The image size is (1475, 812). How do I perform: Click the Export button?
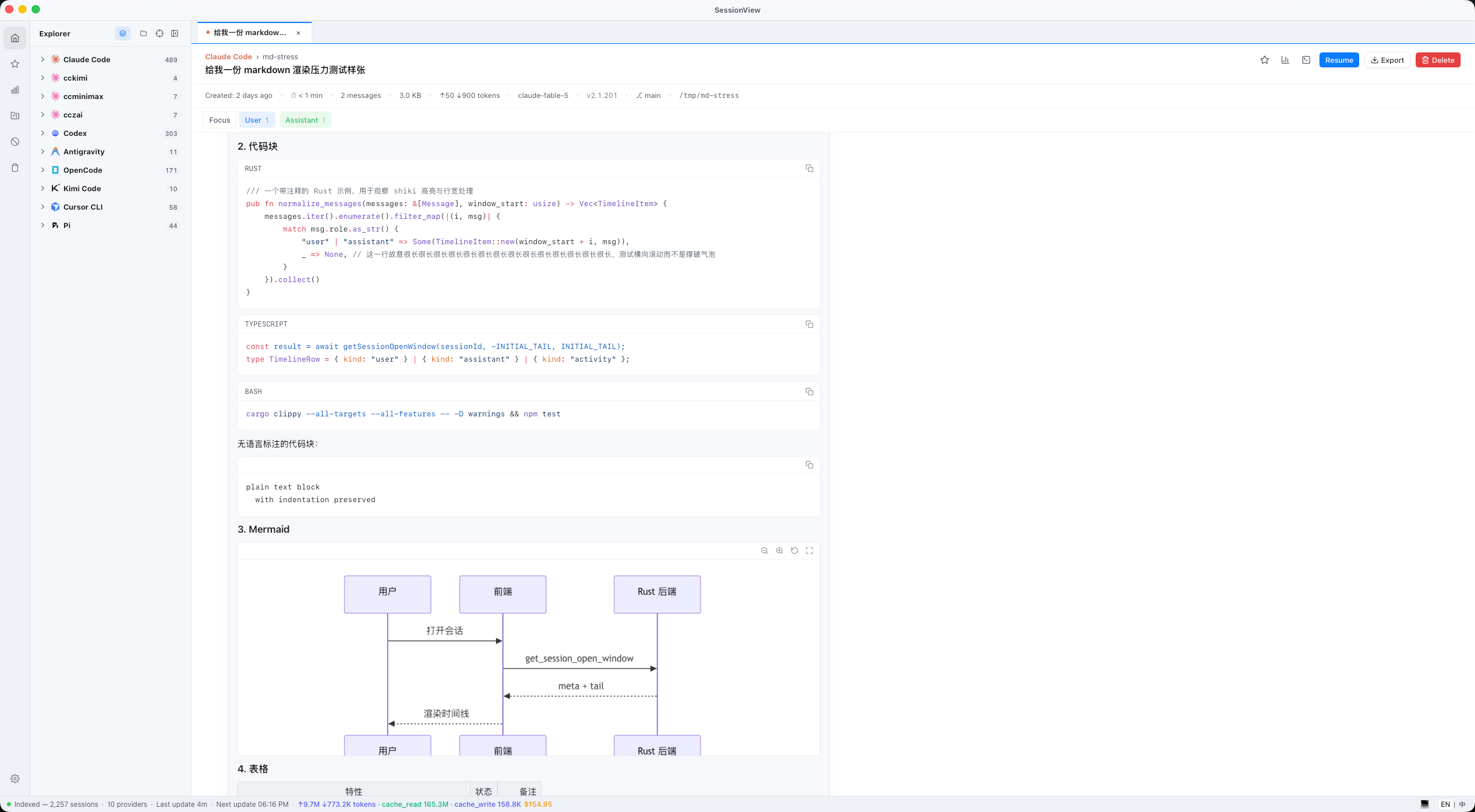point(1387,60)
